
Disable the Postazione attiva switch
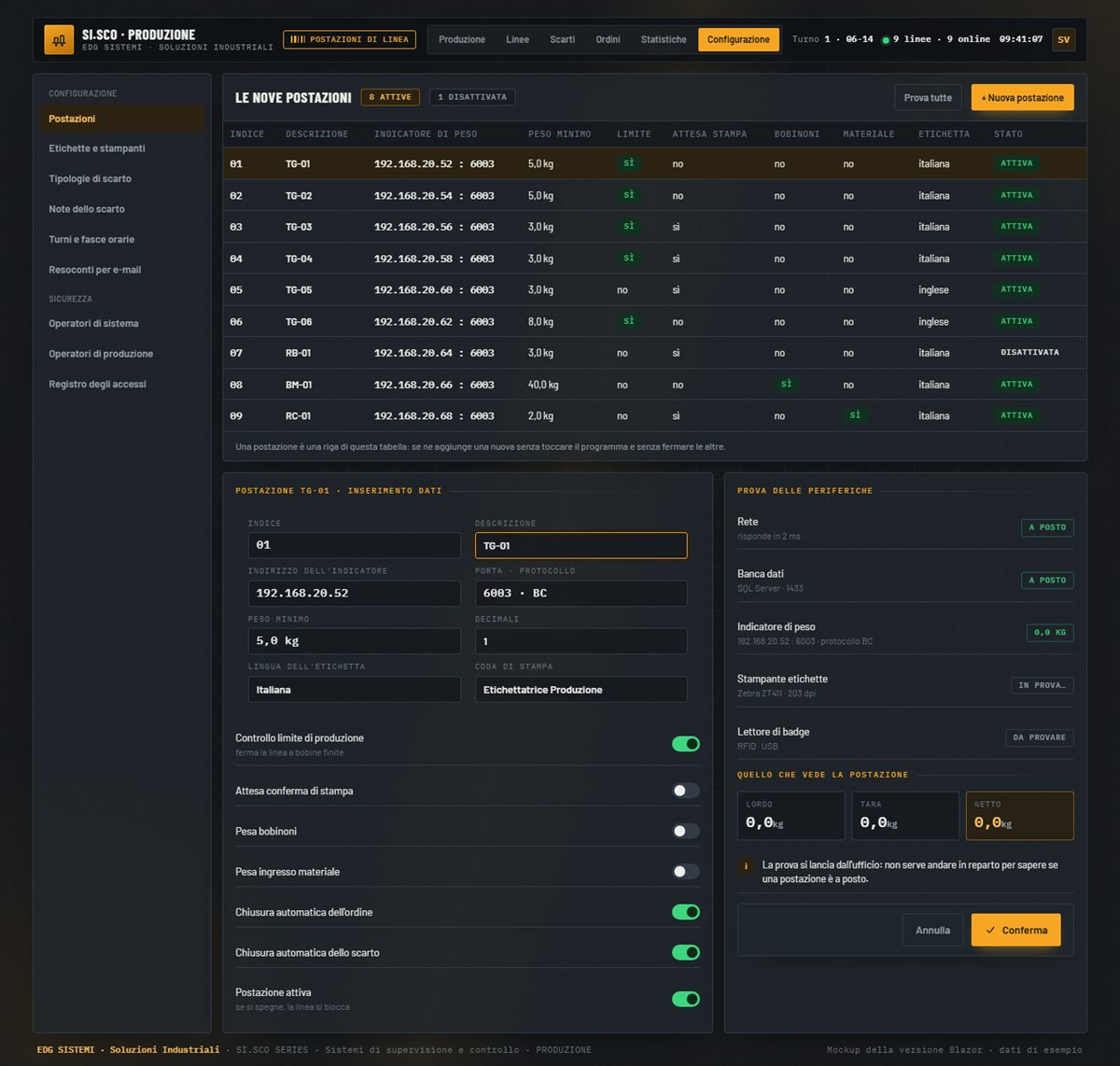pos(686,999)
